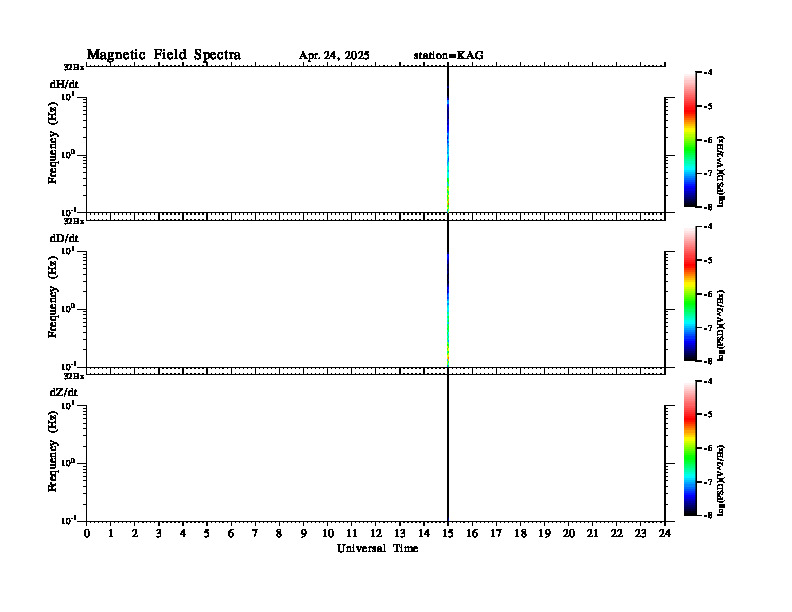Click the -8 tick on the dZ/dt colorbar
Screen dimensions: 792x612
[708, 515]
